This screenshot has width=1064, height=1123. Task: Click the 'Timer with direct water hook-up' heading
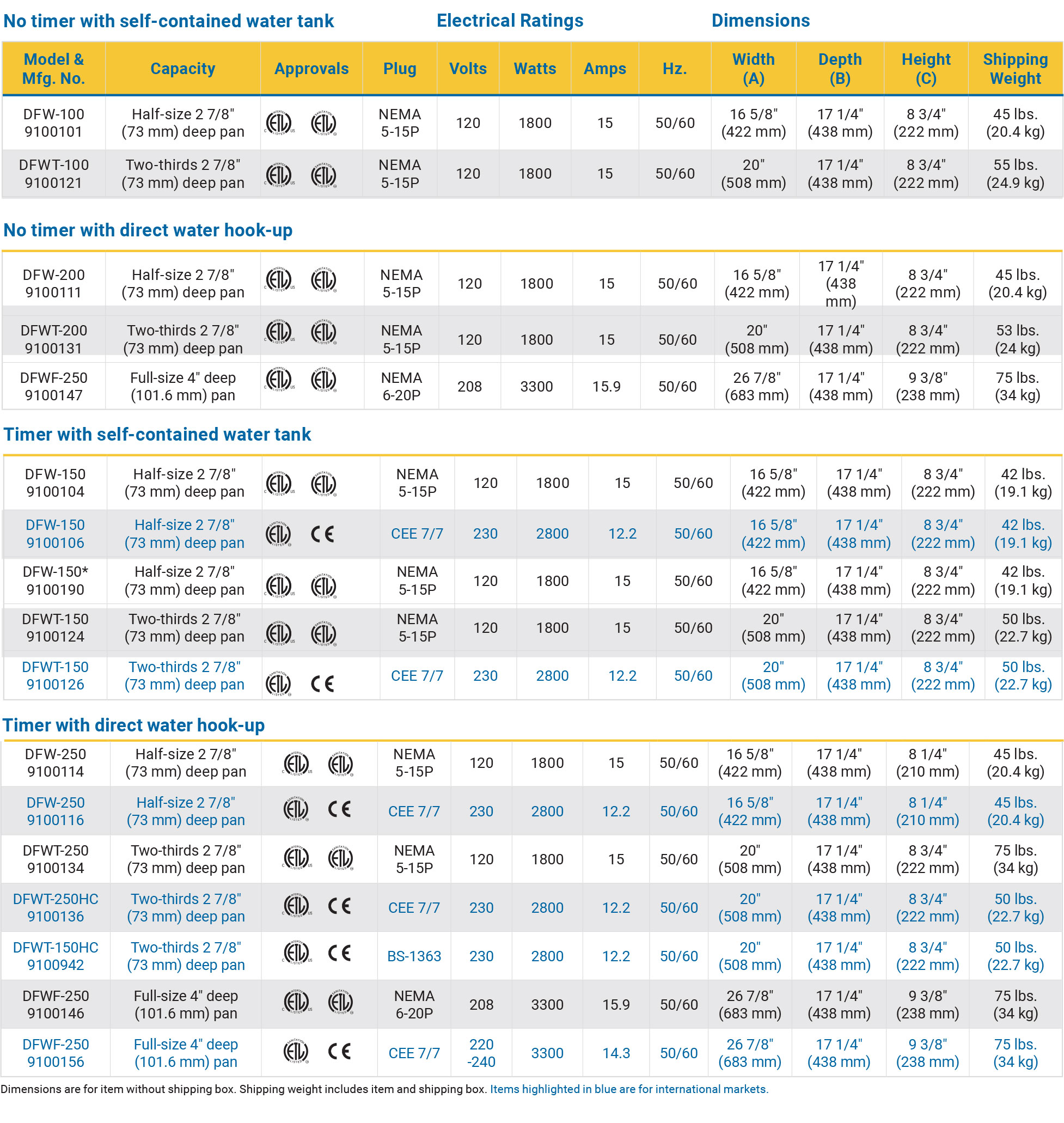coord(134,725)
